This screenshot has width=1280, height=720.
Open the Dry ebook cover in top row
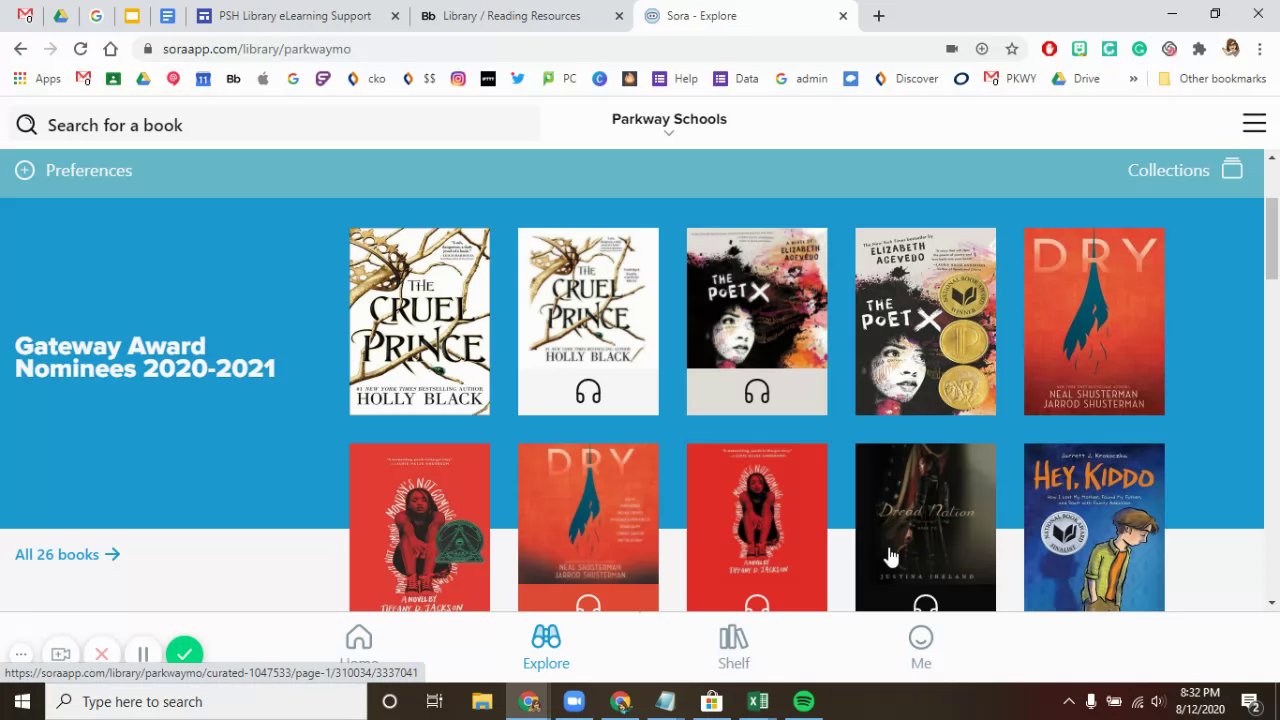1094,321
